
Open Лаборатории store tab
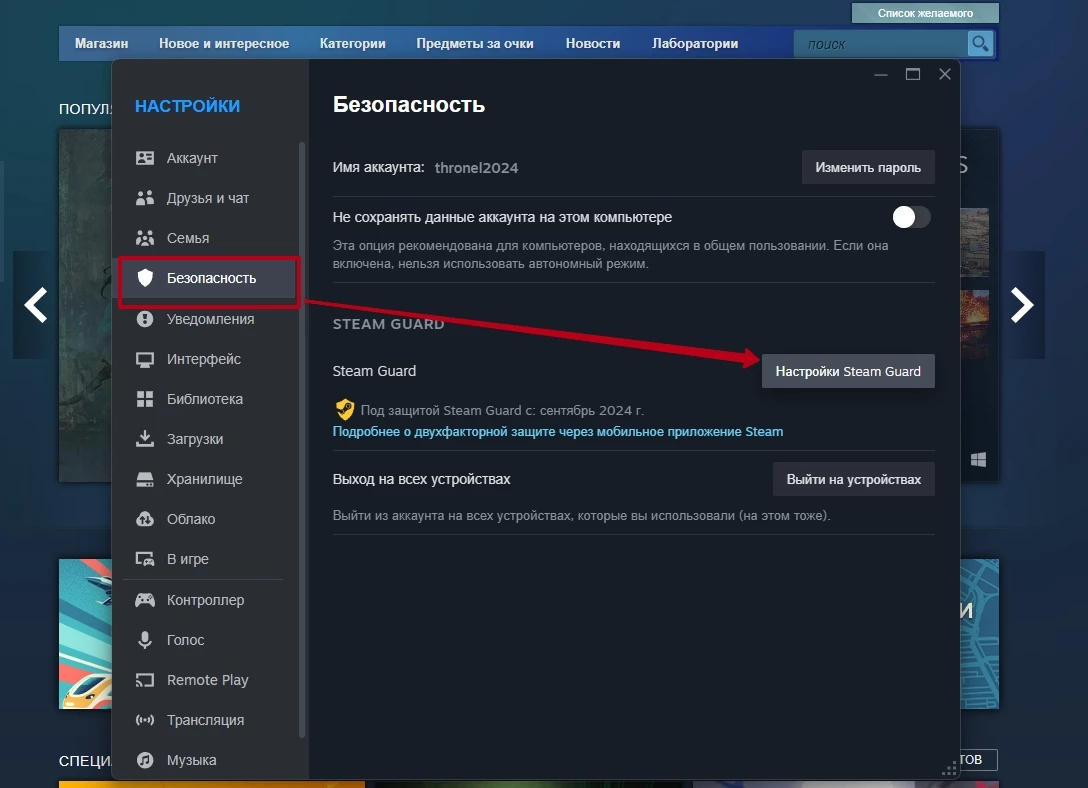pyautogui.click(x=695, y=44)
